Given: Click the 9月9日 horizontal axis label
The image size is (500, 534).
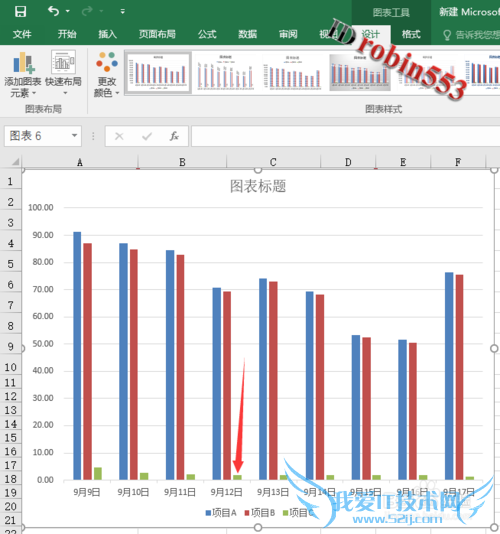Looking at the screenshot, I should click(x=87, y=492).
